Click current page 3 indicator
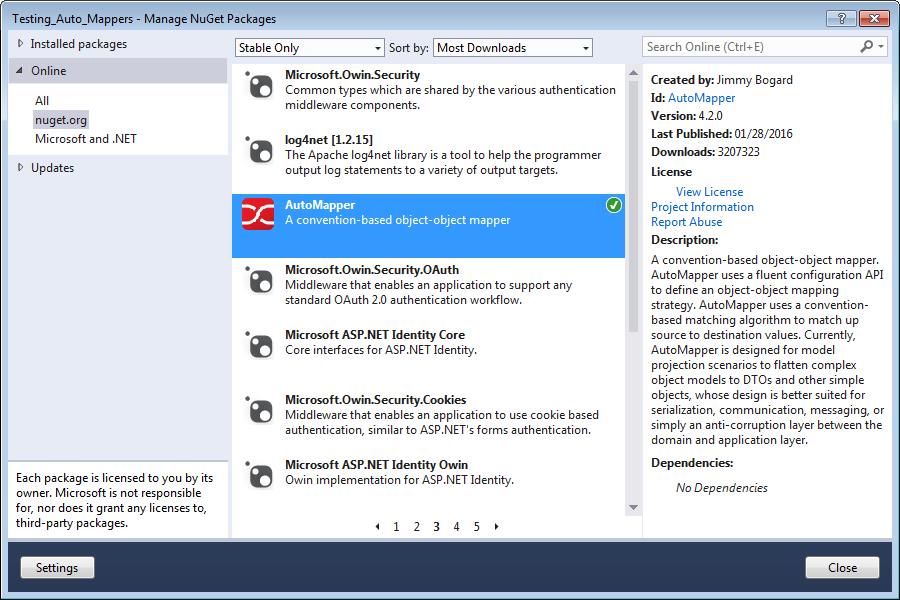900x600 pixels. (436, 527)
